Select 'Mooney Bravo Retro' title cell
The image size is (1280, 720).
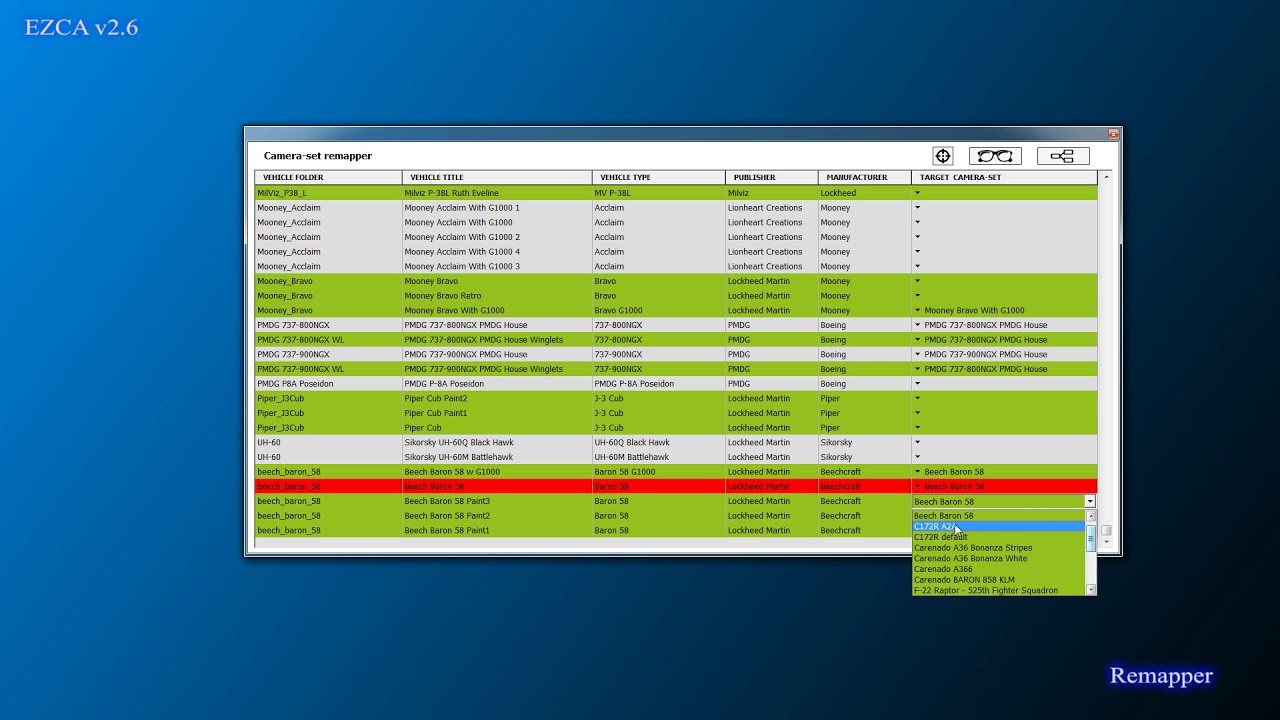[497, 296]
